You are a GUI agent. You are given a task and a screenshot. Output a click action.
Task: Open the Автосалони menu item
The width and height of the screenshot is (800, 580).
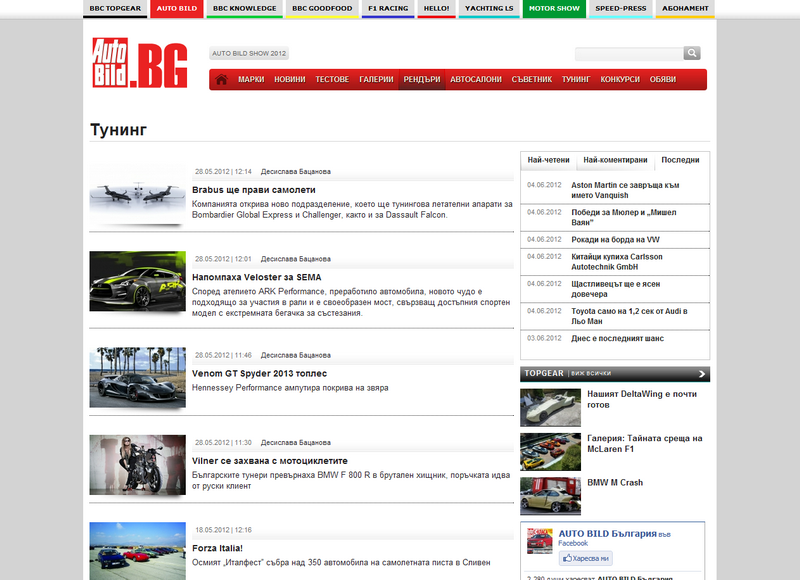click(476, 80)
